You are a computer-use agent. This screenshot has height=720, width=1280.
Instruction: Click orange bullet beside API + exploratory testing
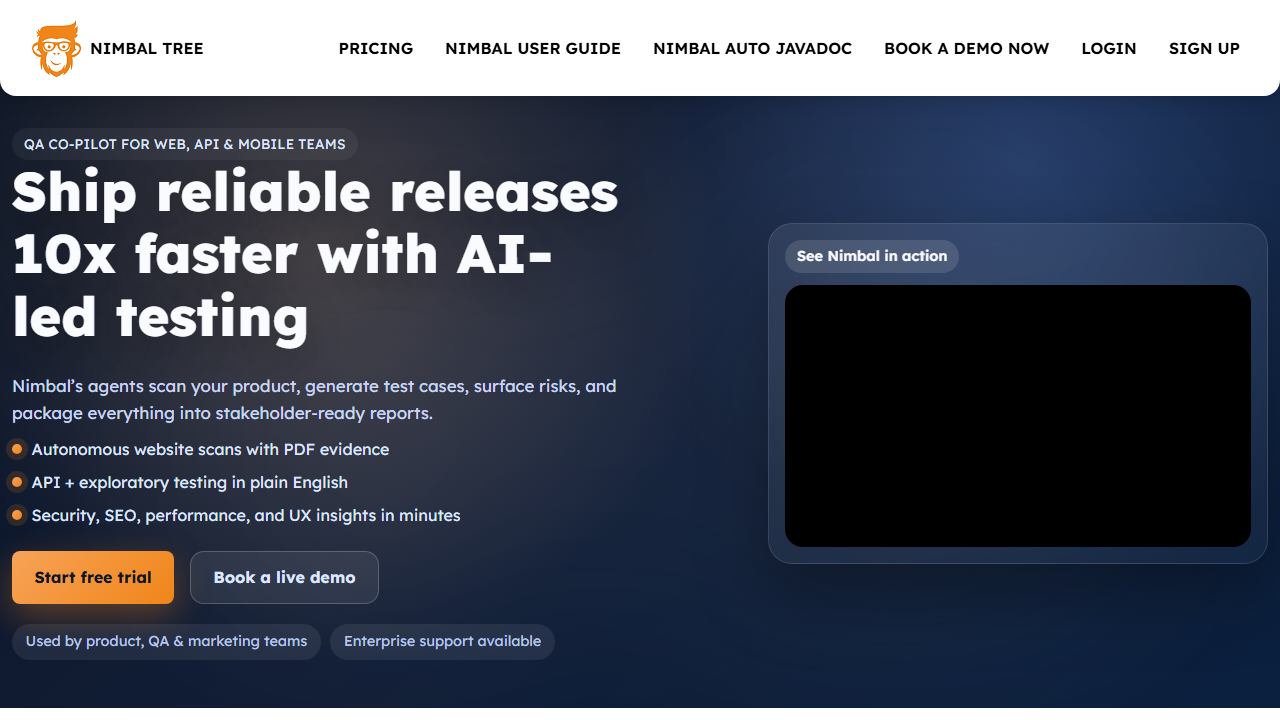[x=17, y=482]
